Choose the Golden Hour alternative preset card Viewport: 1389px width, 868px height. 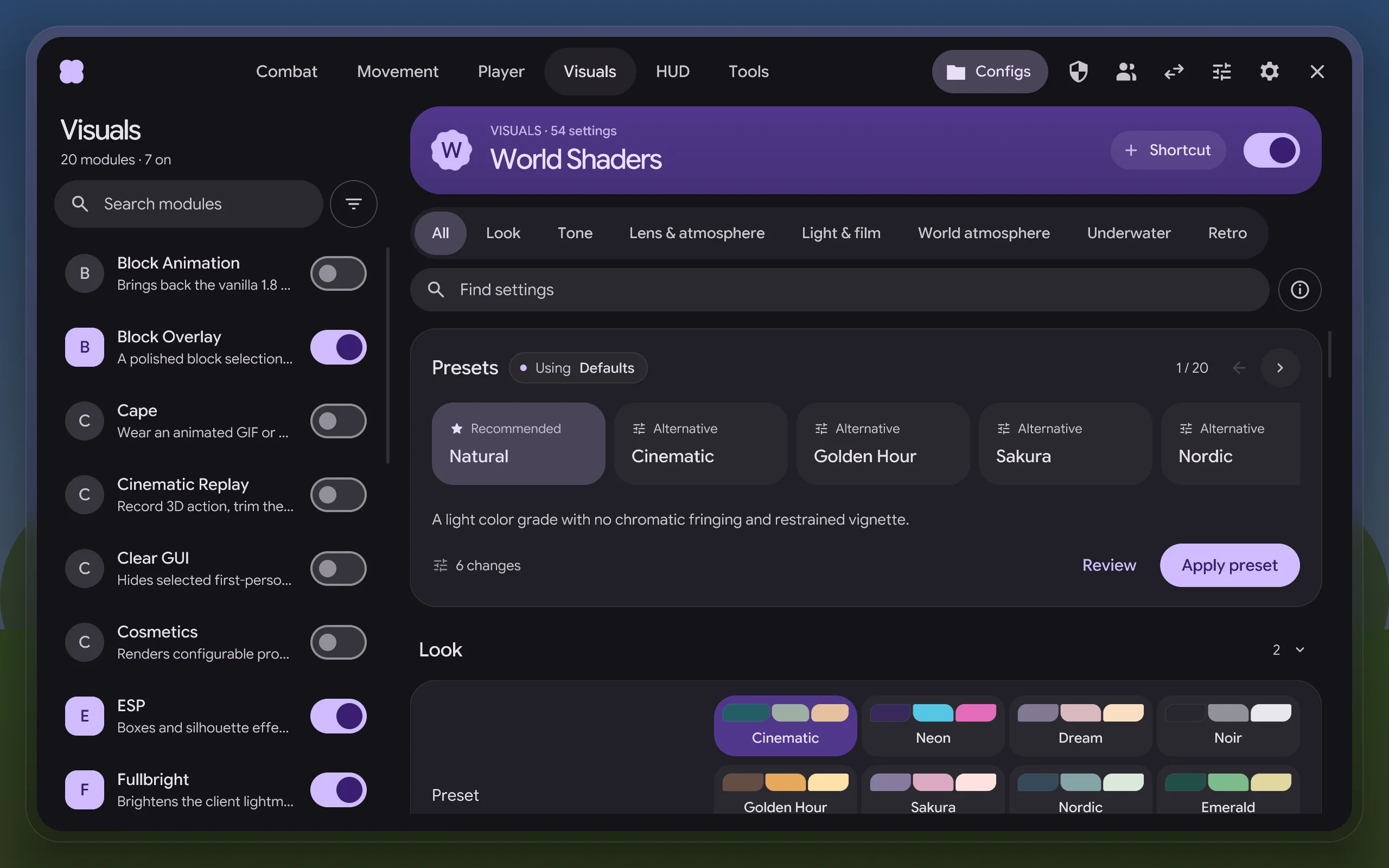(x=883, y=444)
